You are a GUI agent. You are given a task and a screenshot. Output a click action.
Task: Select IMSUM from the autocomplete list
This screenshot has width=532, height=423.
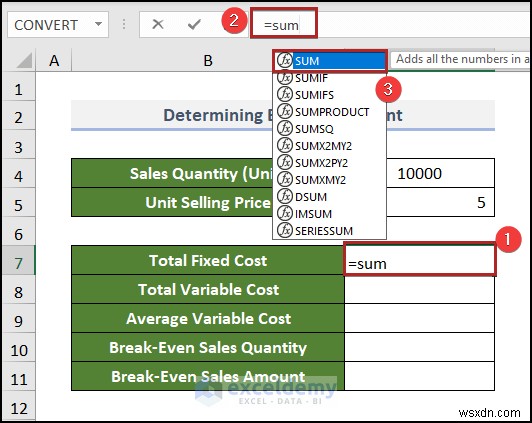[x=329, y=213]
